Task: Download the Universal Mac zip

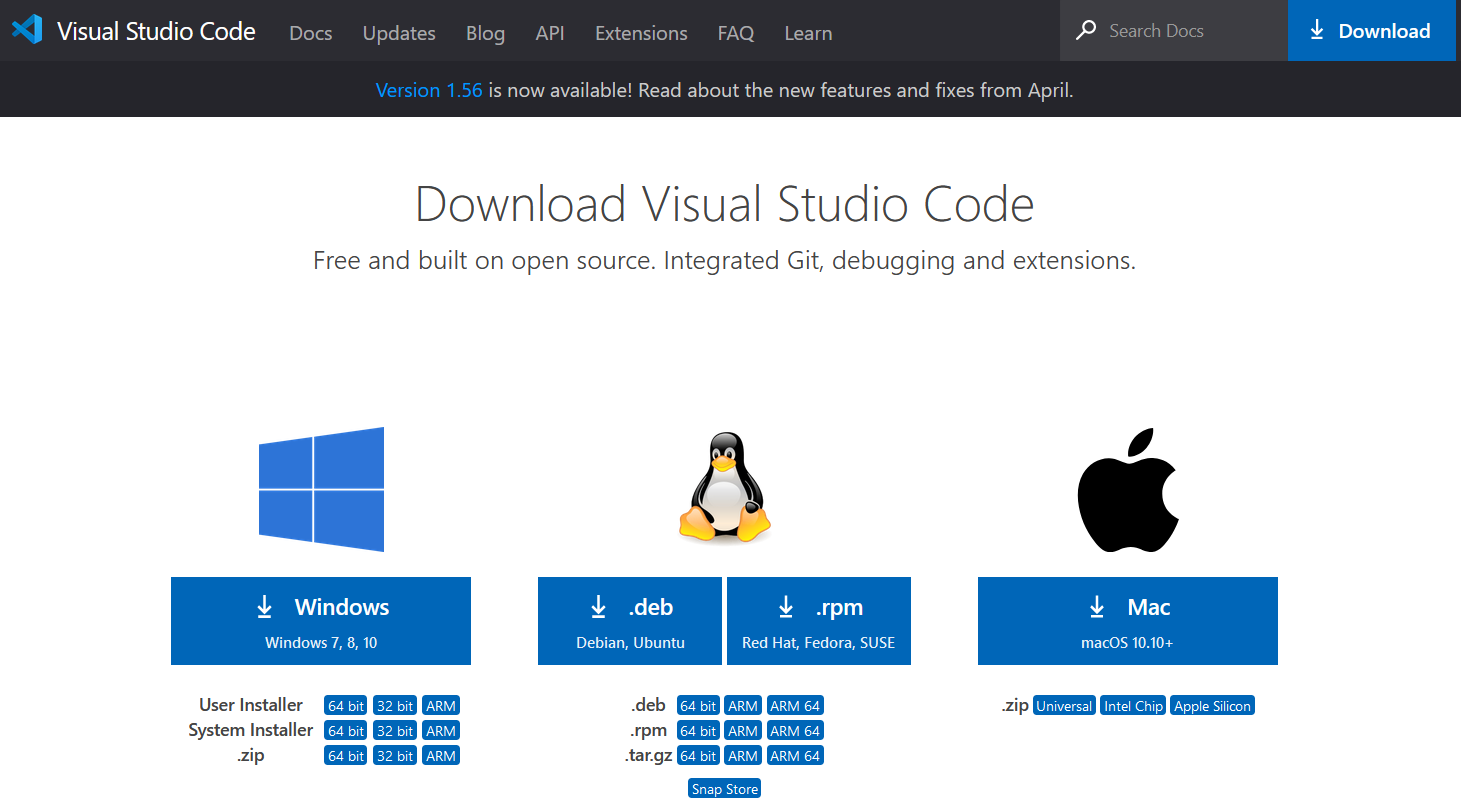Action: [x=1064, y=705]
